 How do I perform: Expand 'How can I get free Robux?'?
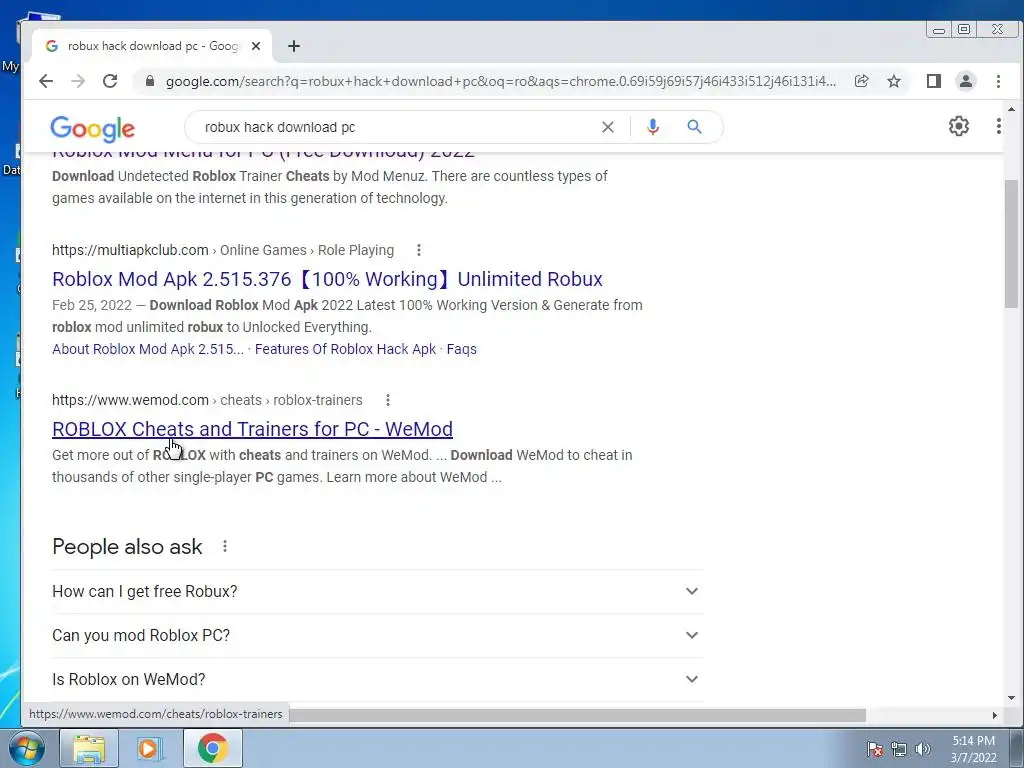[x=377, y=591]
